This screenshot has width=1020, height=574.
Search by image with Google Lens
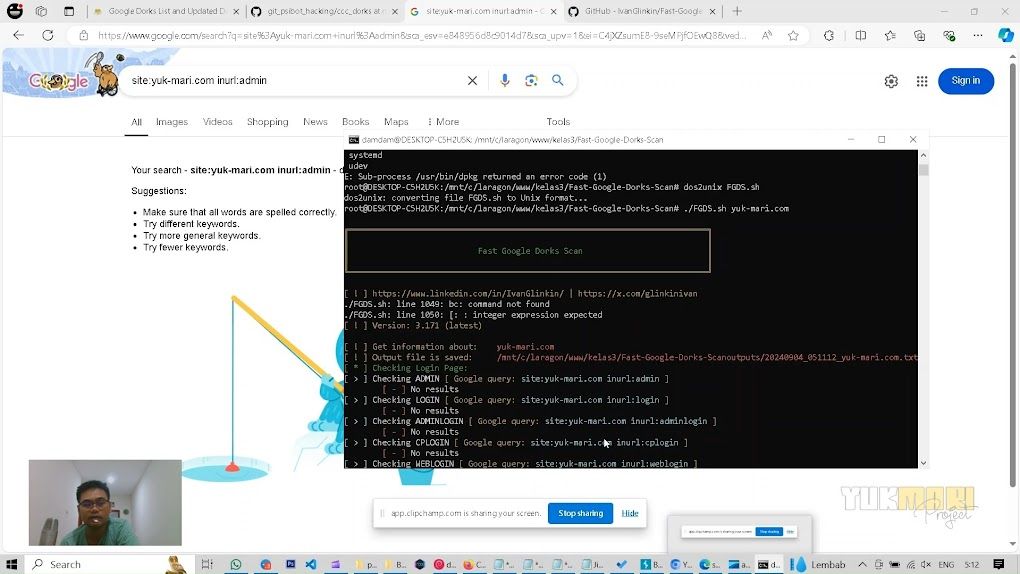point(531,81)
